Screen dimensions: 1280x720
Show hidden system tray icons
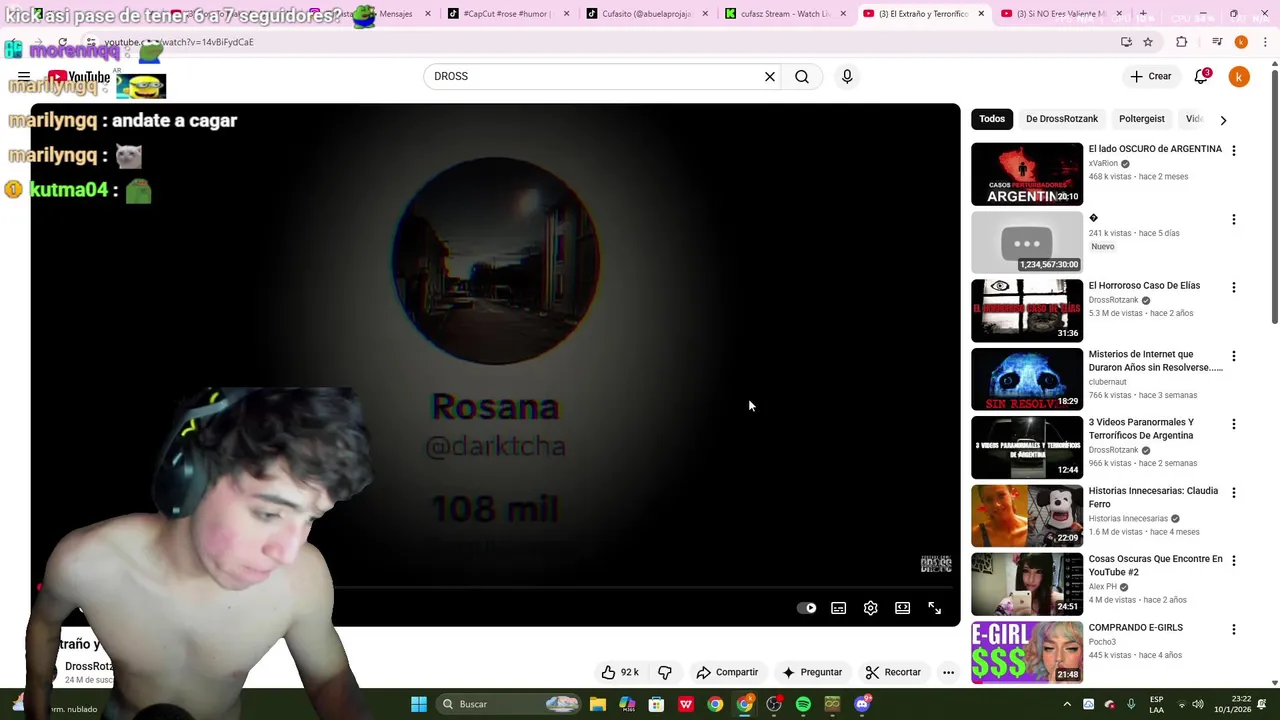coord(1067,704)
